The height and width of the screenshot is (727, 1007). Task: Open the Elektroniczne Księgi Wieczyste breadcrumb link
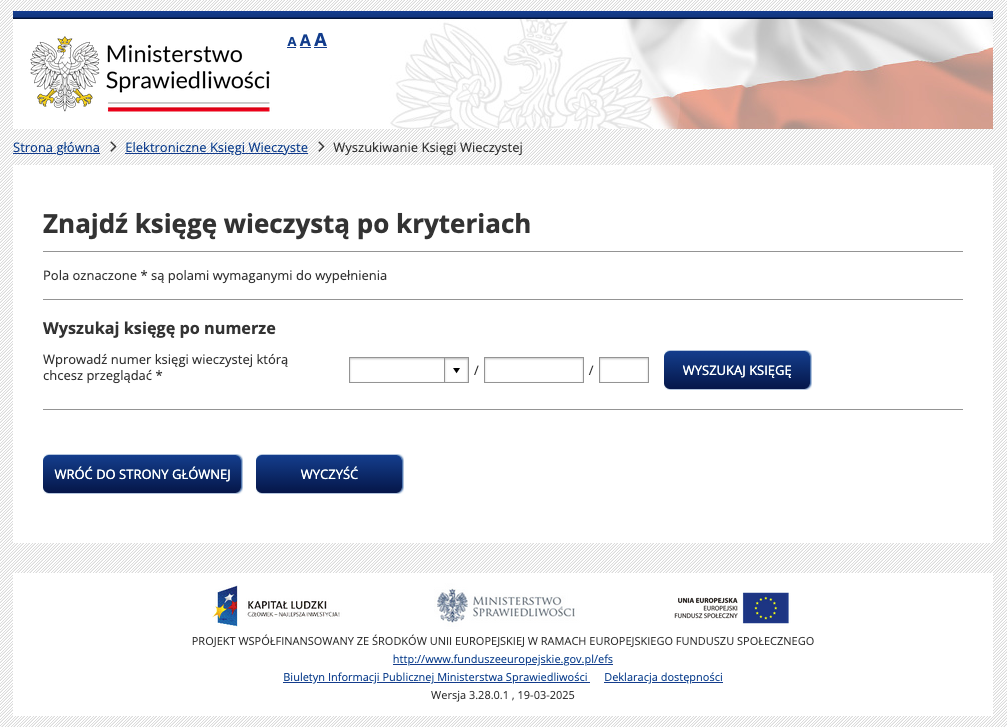pyautogui.click(x=215, y=147)
